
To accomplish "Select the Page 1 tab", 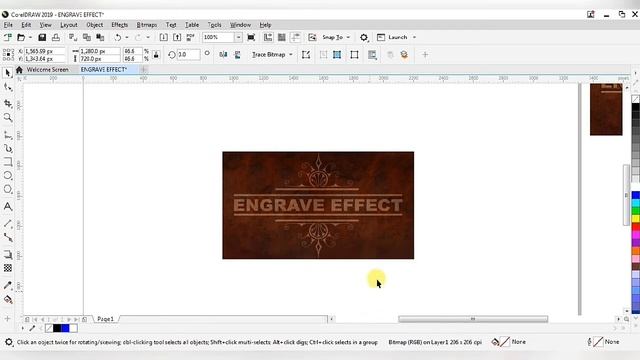I will pos(105,319).
